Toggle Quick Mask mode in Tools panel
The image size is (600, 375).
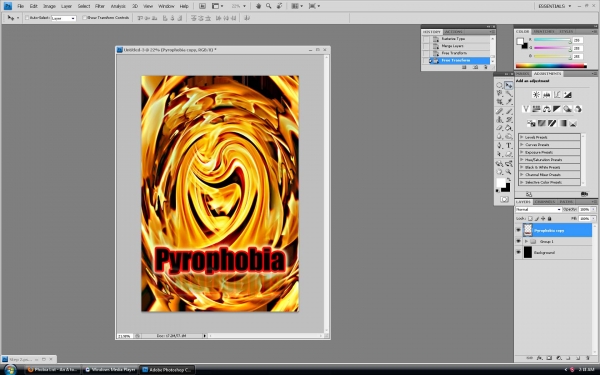[505, 199]
